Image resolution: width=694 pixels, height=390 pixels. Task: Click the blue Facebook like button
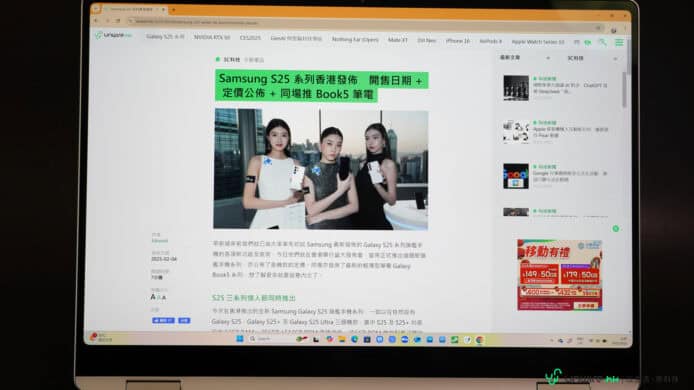(163, 320)
